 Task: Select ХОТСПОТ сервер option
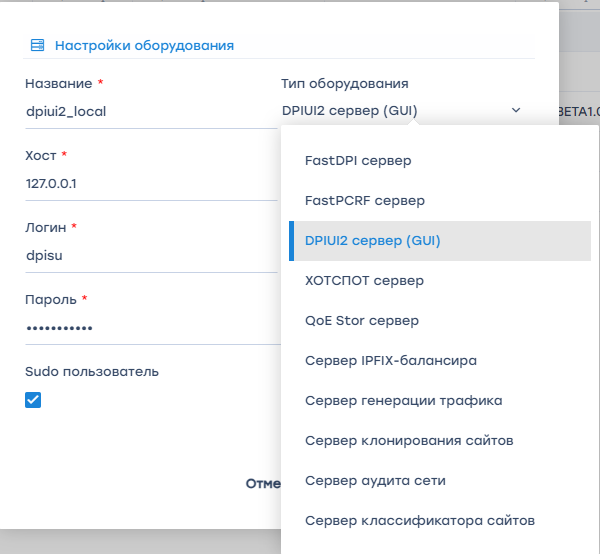pyautogui.click(x=364, y=280)
